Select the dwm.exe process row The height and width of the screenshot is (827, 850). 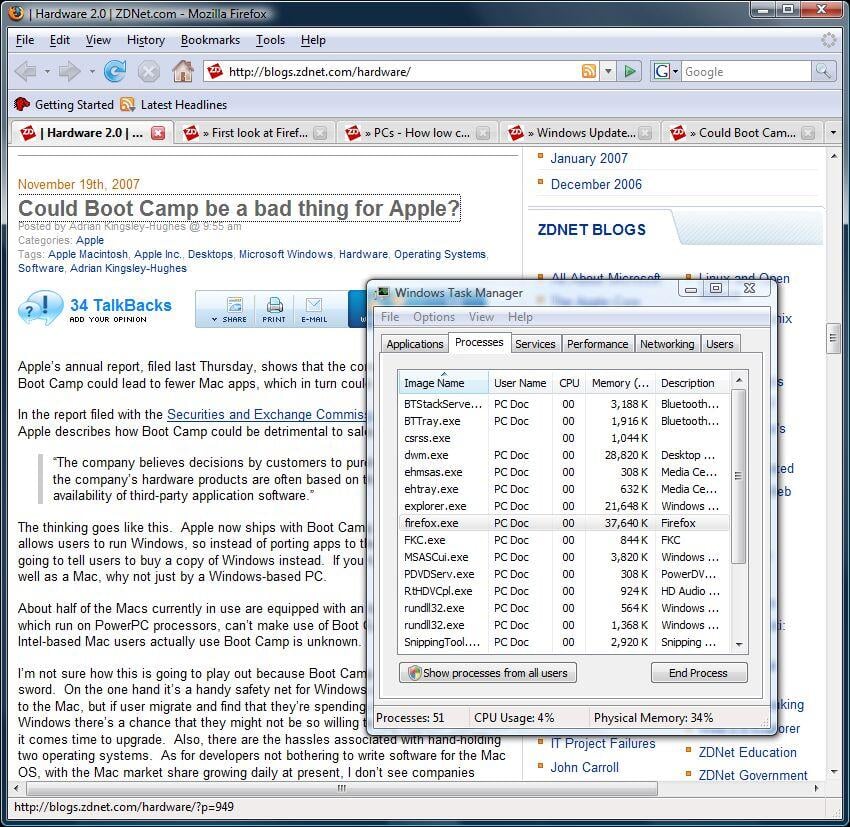pyautogui.click(x=564, y=455)
